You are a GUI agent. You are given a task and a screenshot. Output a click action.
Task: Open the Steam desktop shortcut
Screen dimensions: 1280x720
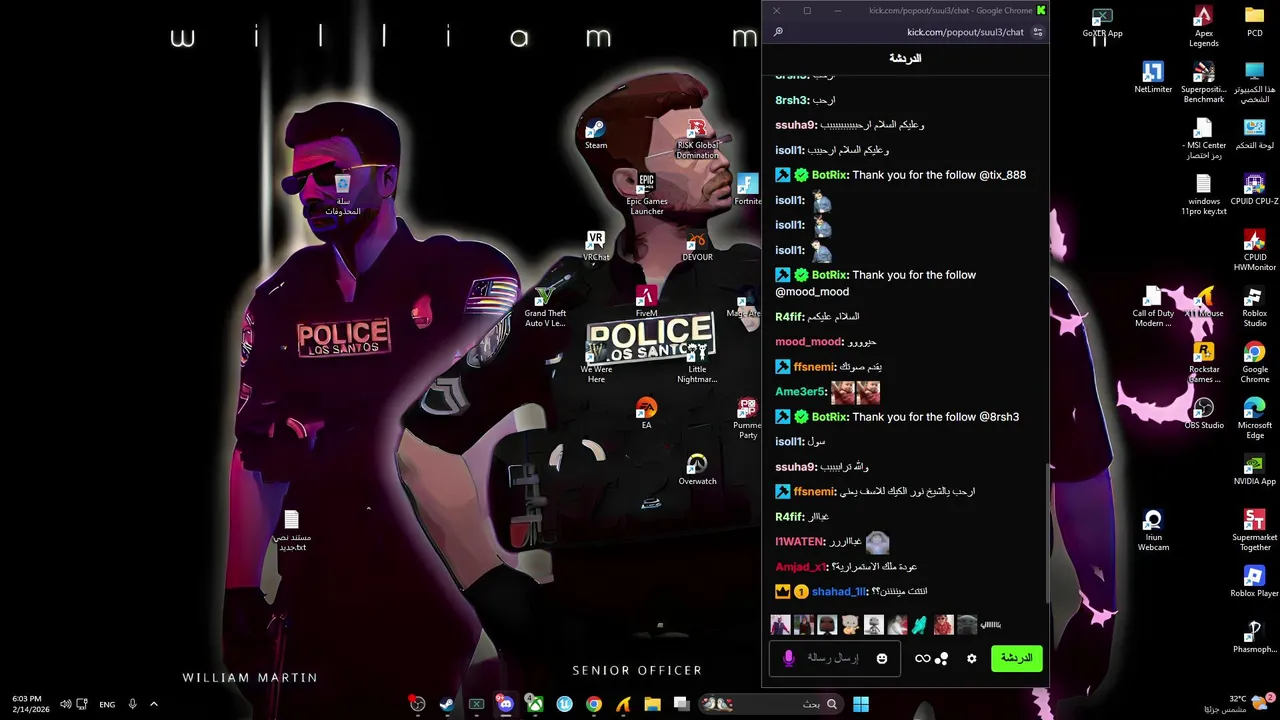pos(596,135)
